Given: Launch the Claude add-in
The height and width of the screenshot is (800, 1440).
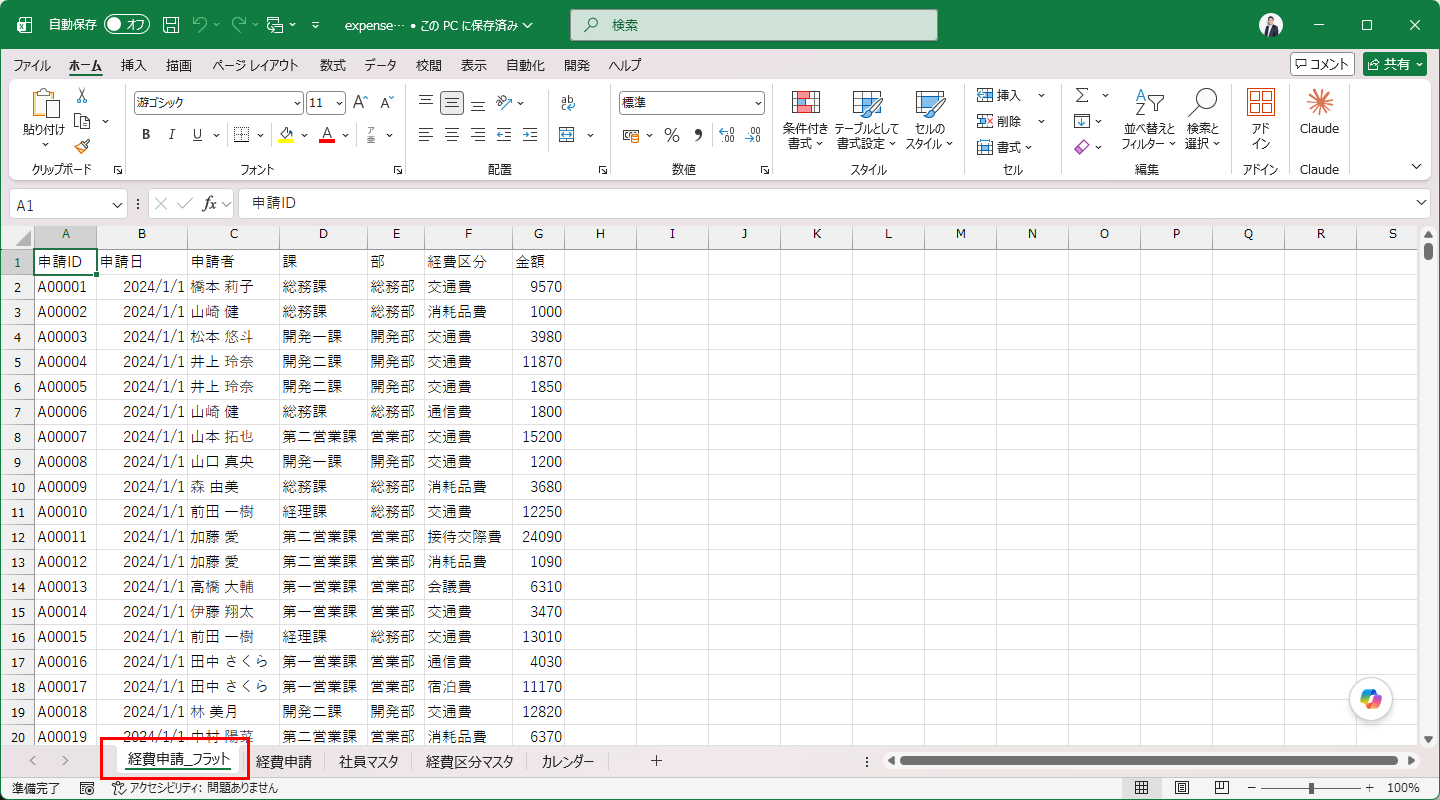Looking at the screenshot, I should click(1319, 113).
